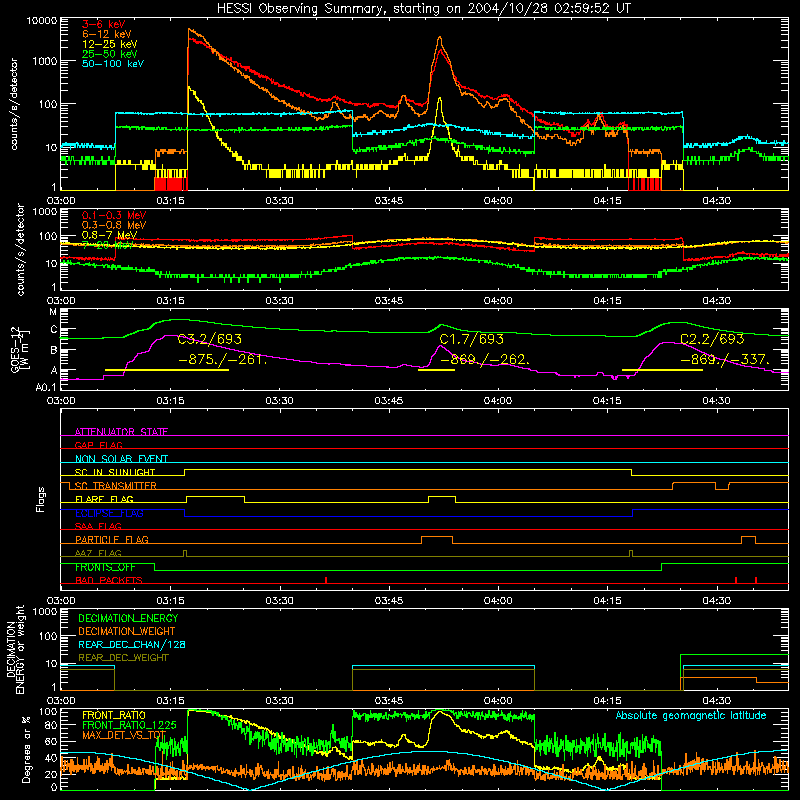
Task: Select the SC_TRANSMITTER flag label
Action: coord(115,485)
